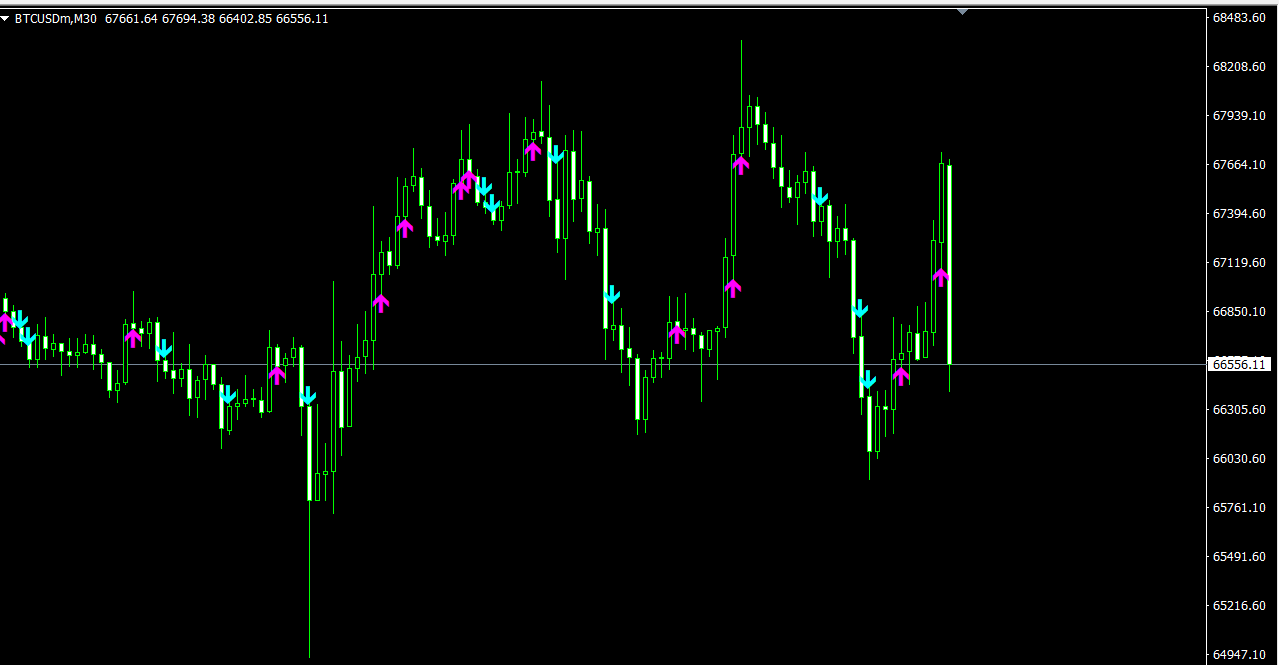Screen dimensions: 1279x665
Task: Click the 67119.60 price scale label
Action: (1238, 263)
